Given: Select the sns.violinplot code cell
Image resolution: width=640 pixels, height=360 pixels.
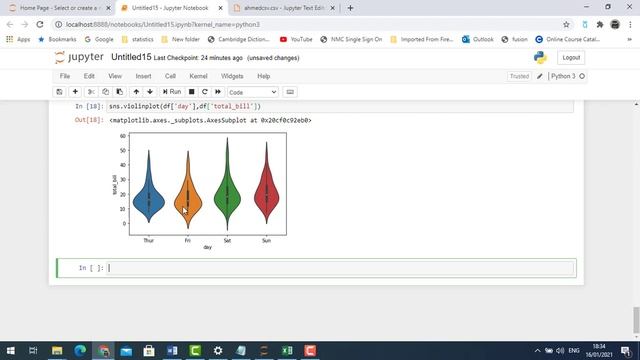Looking at the screenshot, I should click(x=340, y=106).
